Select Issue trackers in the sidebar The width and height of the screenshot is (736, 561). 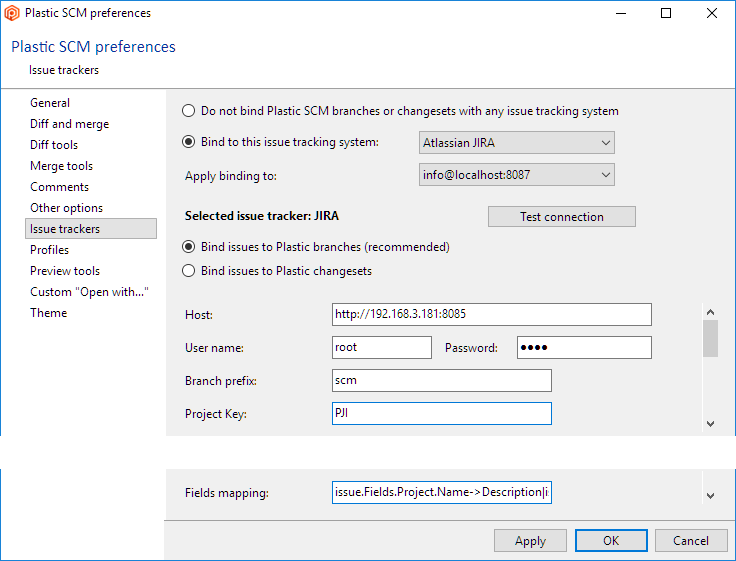click(x=91, y=229)
